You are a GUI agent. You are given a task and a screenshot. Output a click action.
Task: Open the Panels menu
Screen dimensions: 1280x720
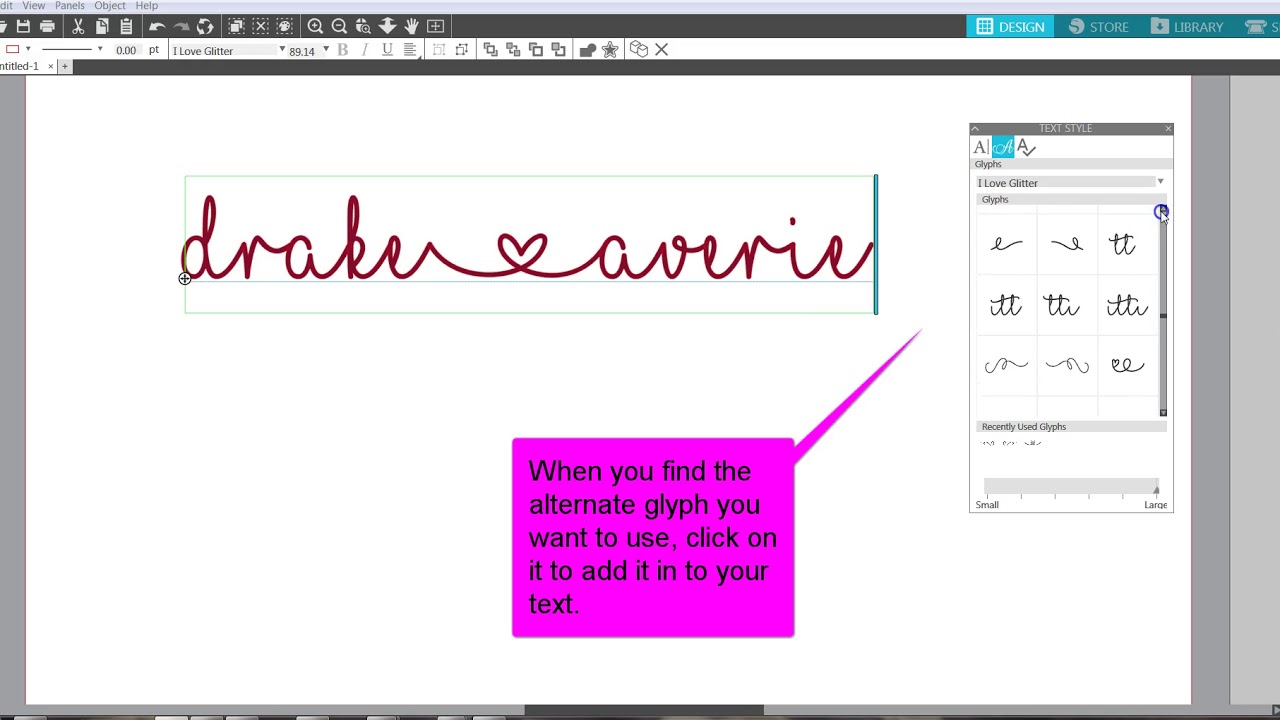click(69, 6)
